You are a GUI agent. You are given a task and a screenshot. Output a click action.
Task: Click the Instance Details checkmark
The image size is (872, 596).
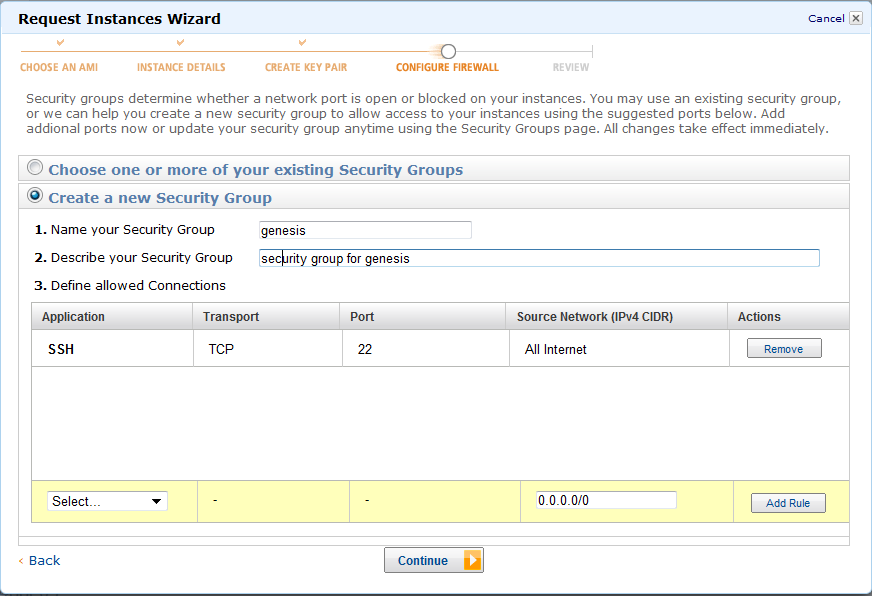click(180, 42)
